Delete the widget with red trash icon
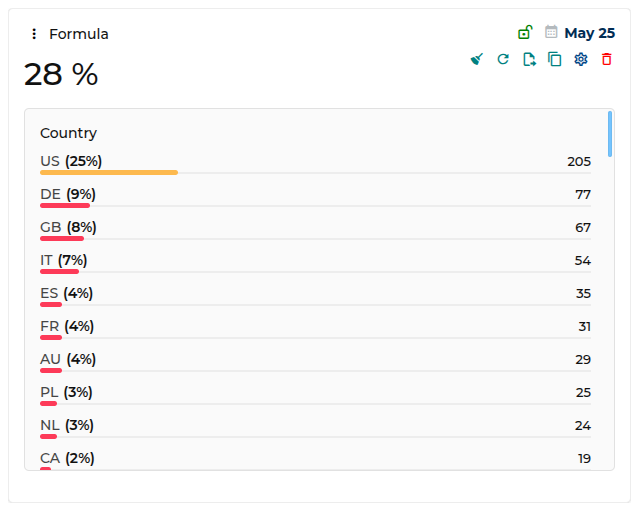The image size is (637, 511). point(606,60)
